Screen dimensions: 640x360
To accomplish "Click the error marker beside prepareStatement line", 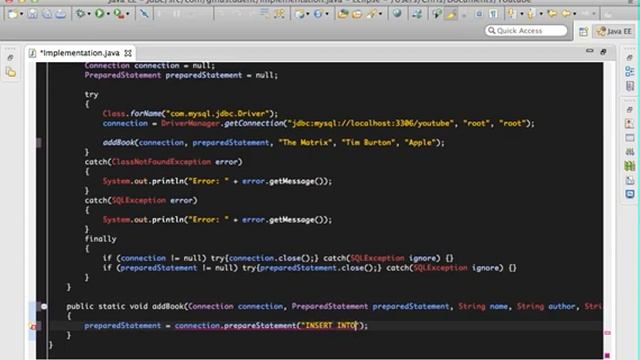I will click(33, 326).
